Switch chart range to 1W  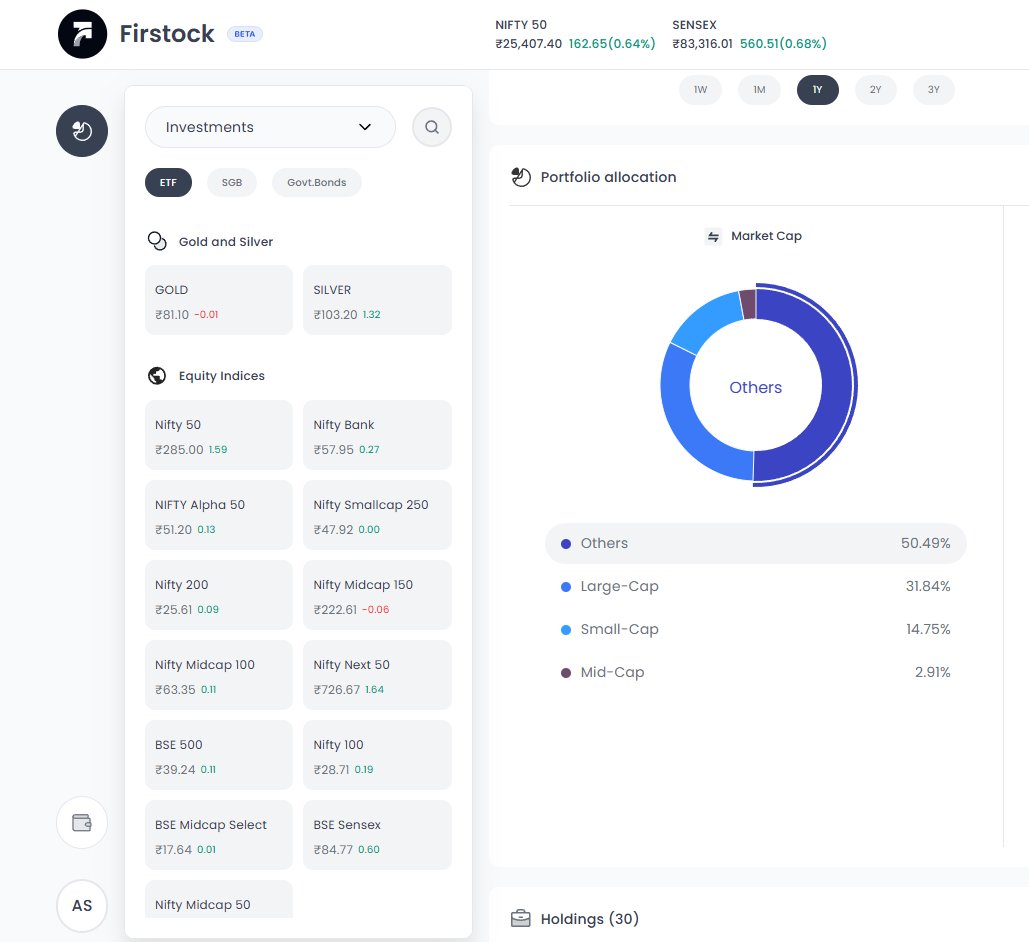pyautogui.click(x=701, y=90)
